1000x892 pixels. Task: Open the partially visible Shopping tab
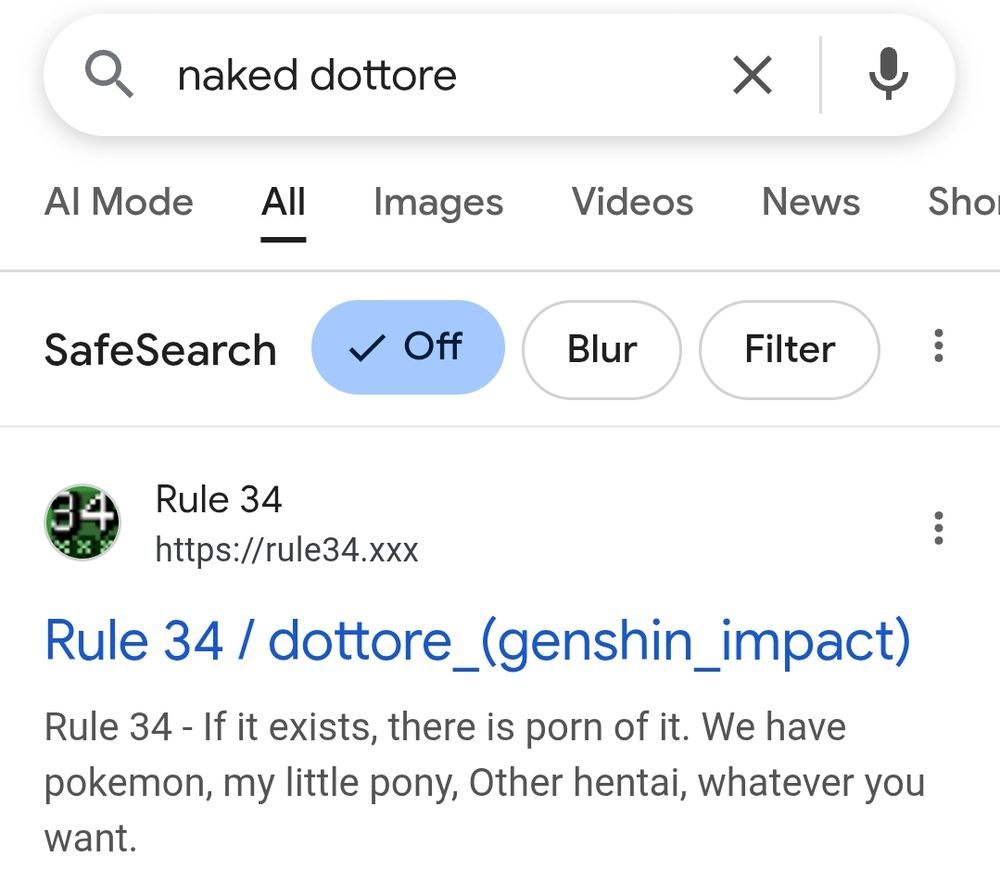[963, 202]
